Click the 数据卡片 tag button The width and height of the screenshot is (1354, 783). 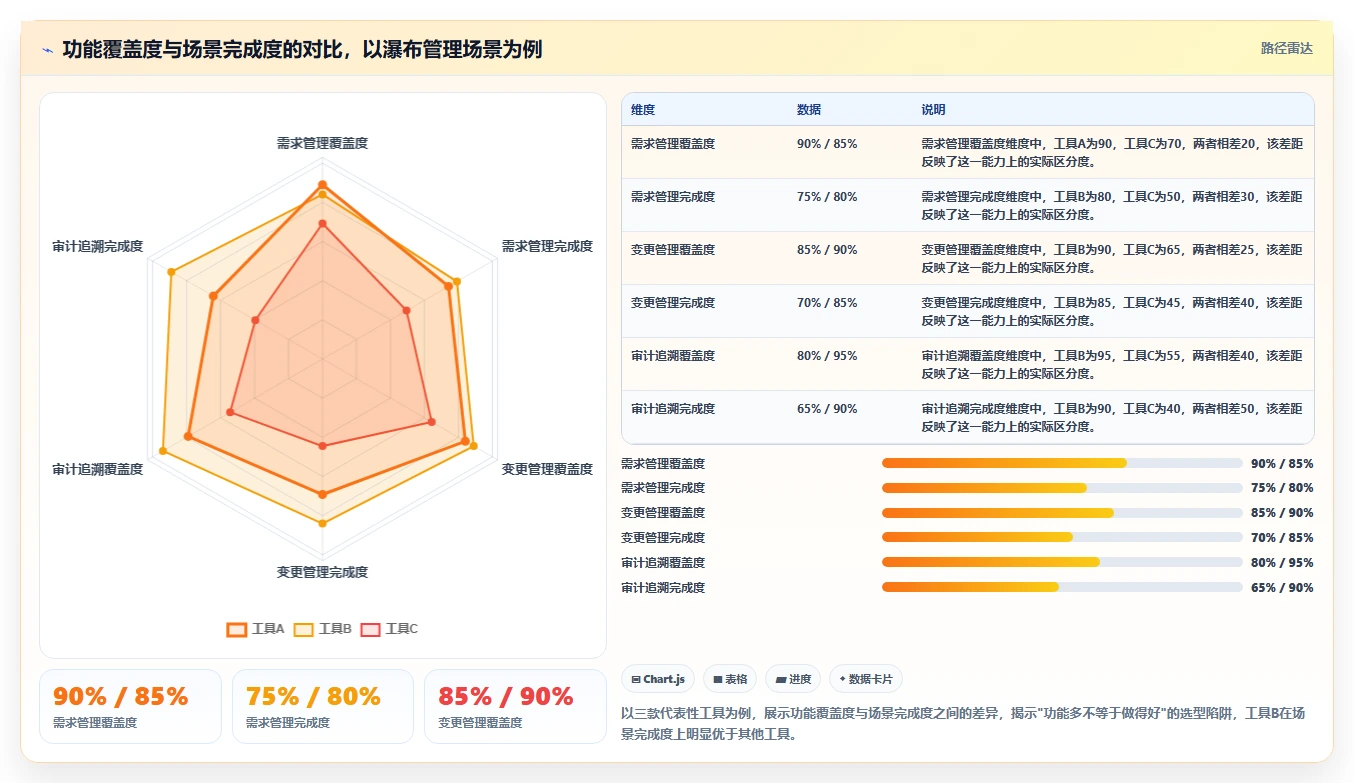(867, 679)
